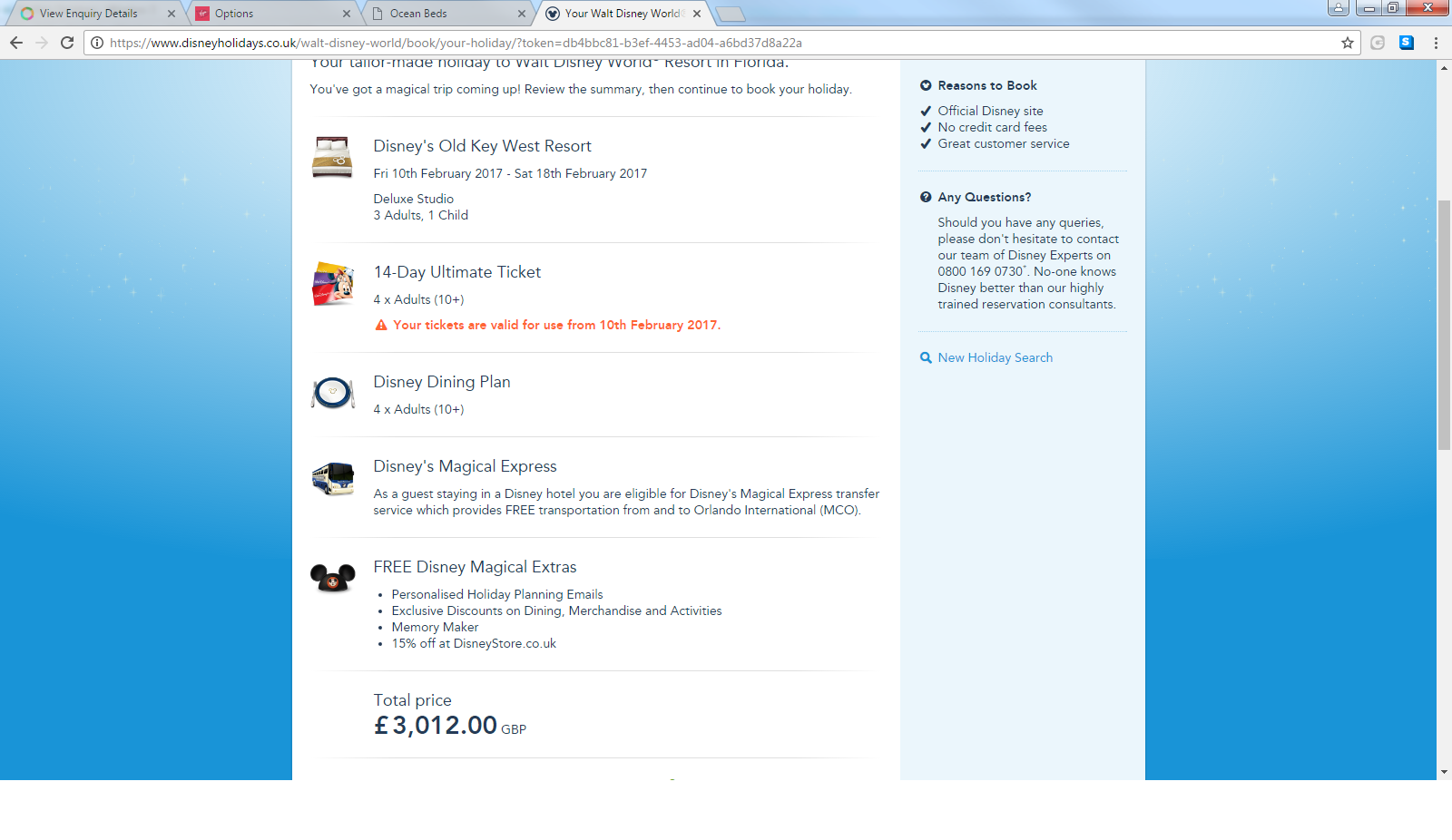Click the scrollbar down arrow
This screenshot has width=1452, height=840.
coord(1444,772)
